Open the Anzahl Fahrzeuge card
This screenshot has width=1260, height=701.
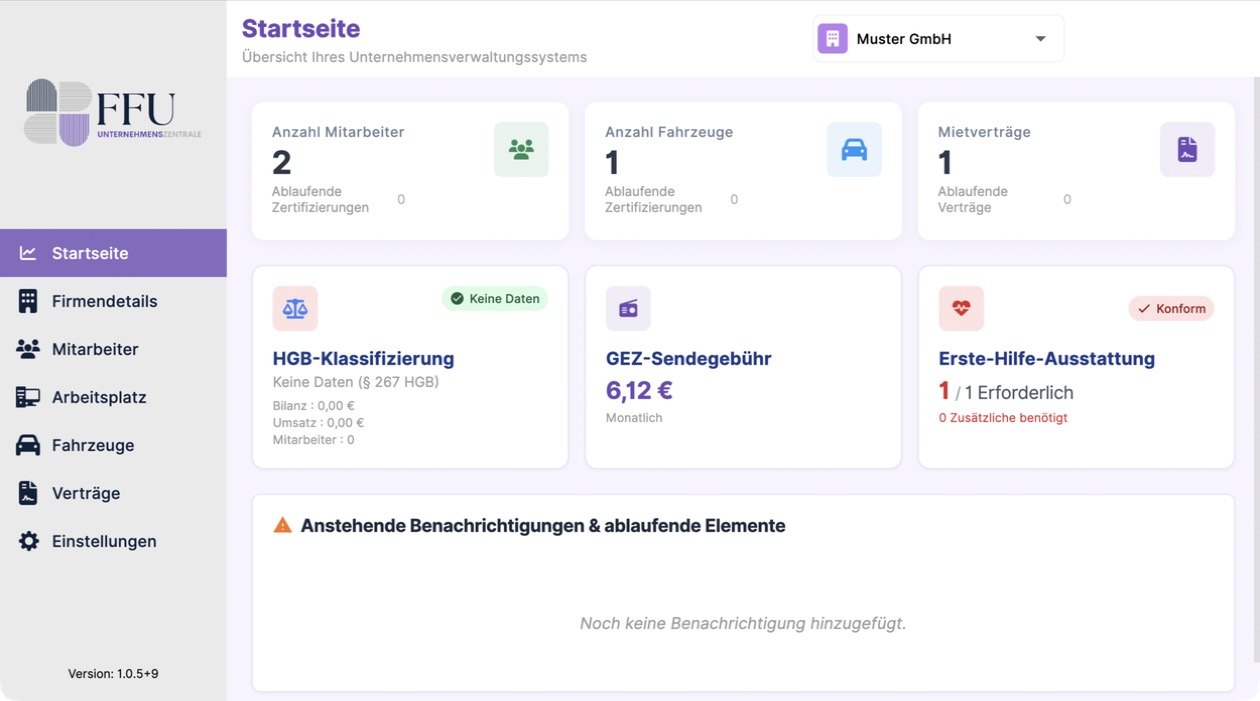[743, 170]
